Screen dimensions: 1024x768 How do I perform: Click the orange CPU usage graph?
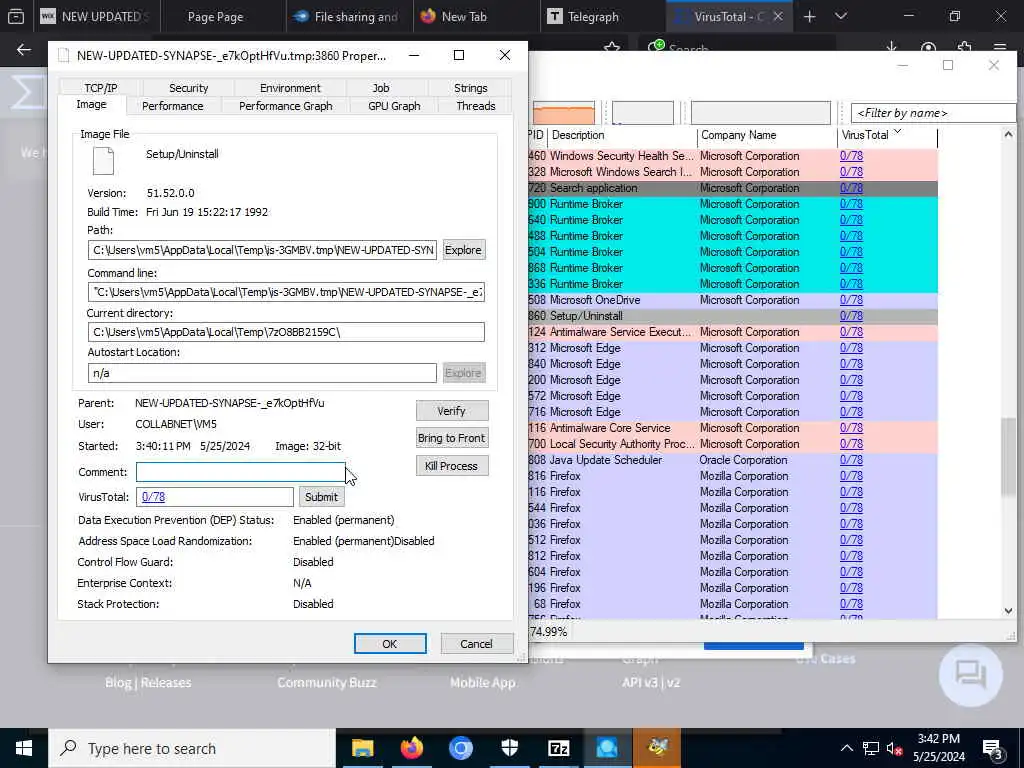(x=564, y=112)
